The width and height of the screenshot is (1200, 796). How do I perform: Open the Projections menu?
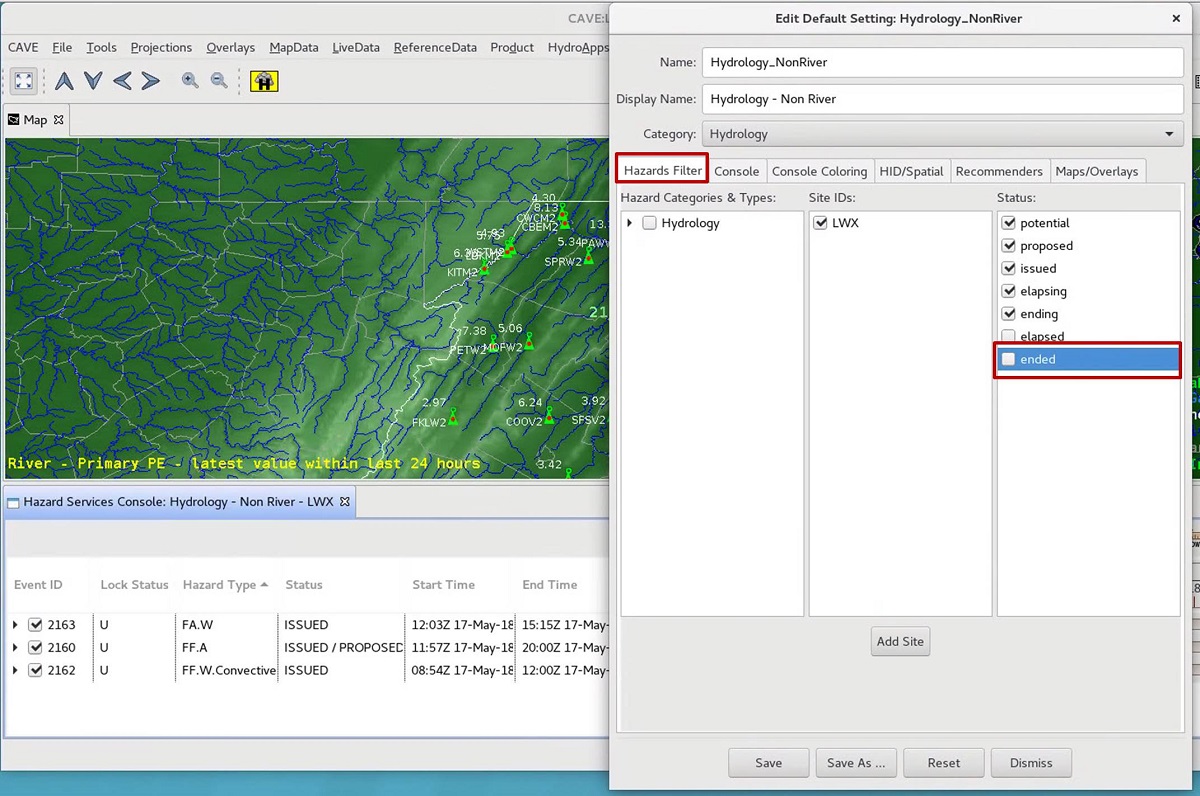[x=161, y=47]
